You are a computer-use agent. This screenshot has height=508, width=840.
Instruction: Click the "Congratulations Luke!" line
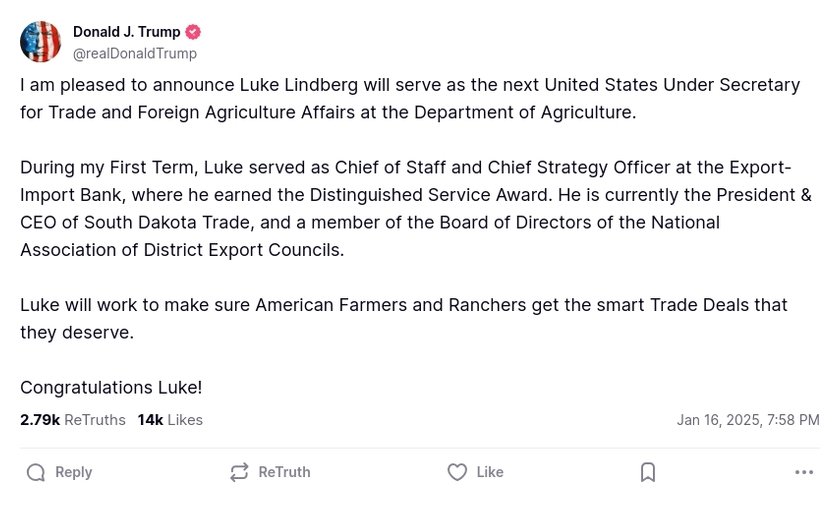coord(111,387)
